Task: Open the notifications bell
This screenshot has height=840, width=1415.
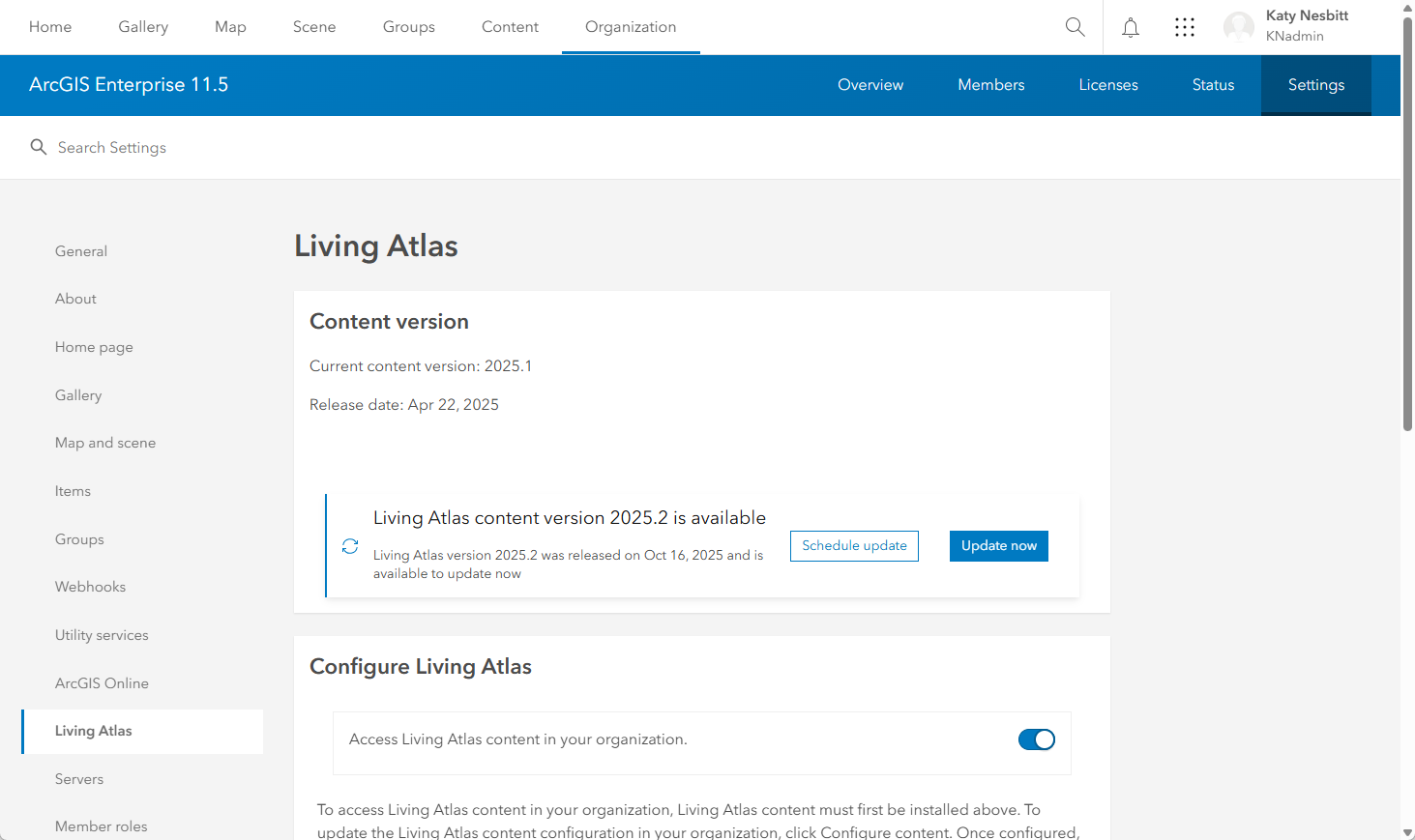Action: coord(1130,27)
